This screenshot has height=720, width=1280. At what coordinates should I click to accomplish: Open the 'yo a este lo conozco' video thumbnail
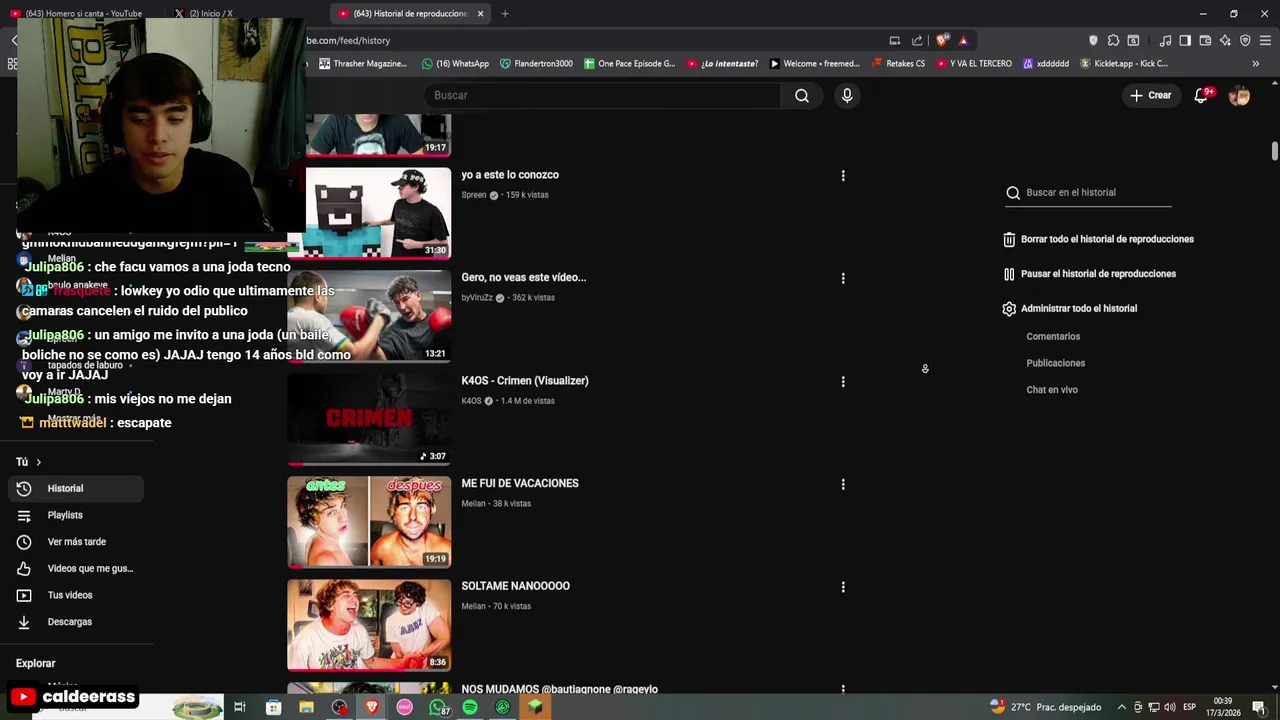coord(369,213)
